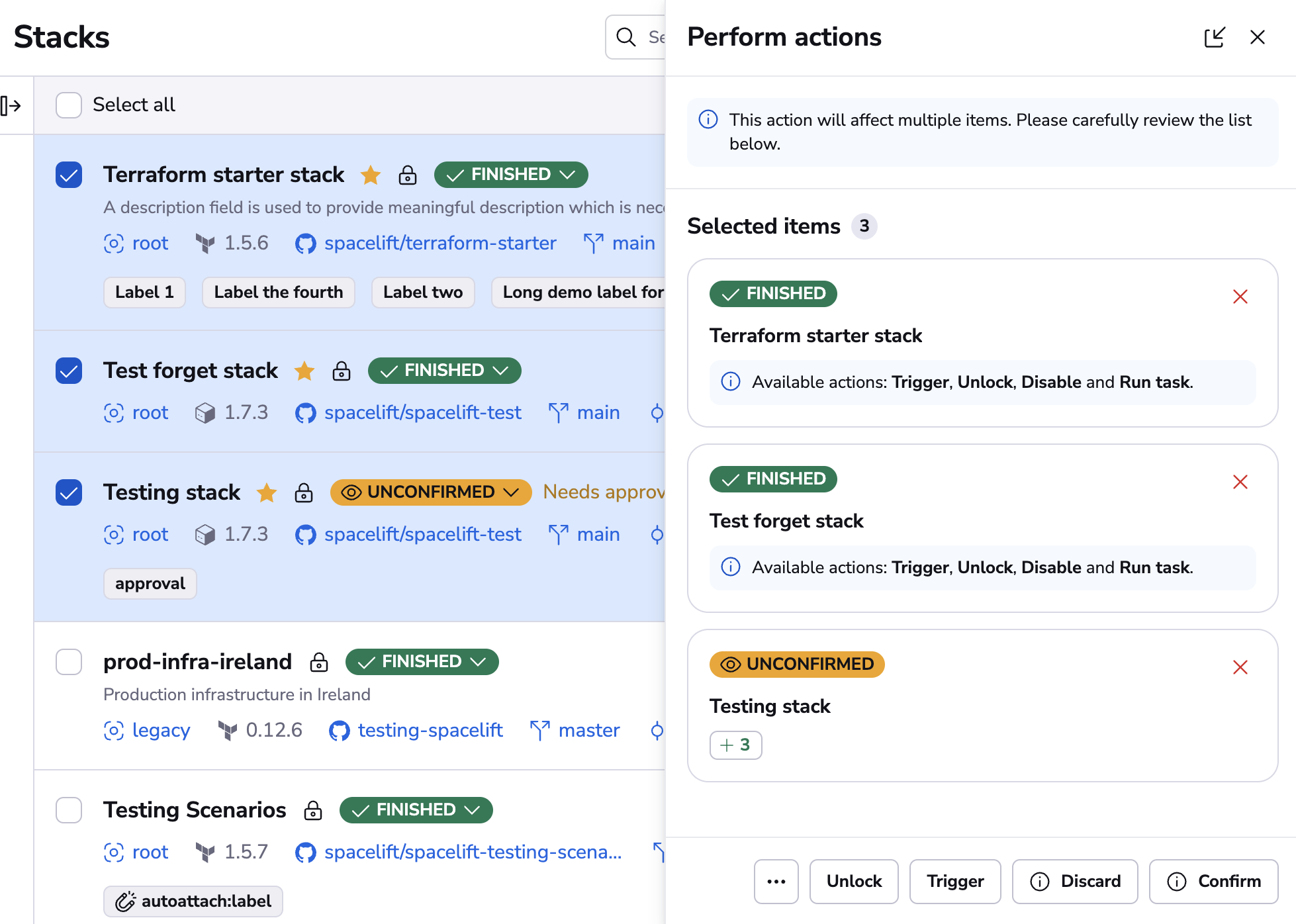This screenshot has height=924, width=1296.
Task: Click the lock icon on Testing stack
Action: click(x=303, y=493)
